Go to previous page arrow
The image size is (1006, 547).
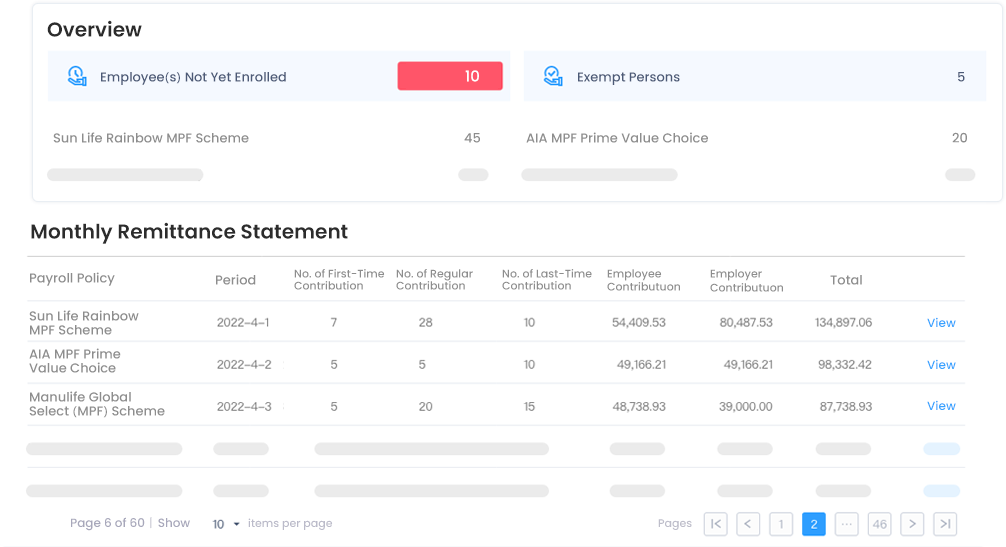tap(748, 524)
